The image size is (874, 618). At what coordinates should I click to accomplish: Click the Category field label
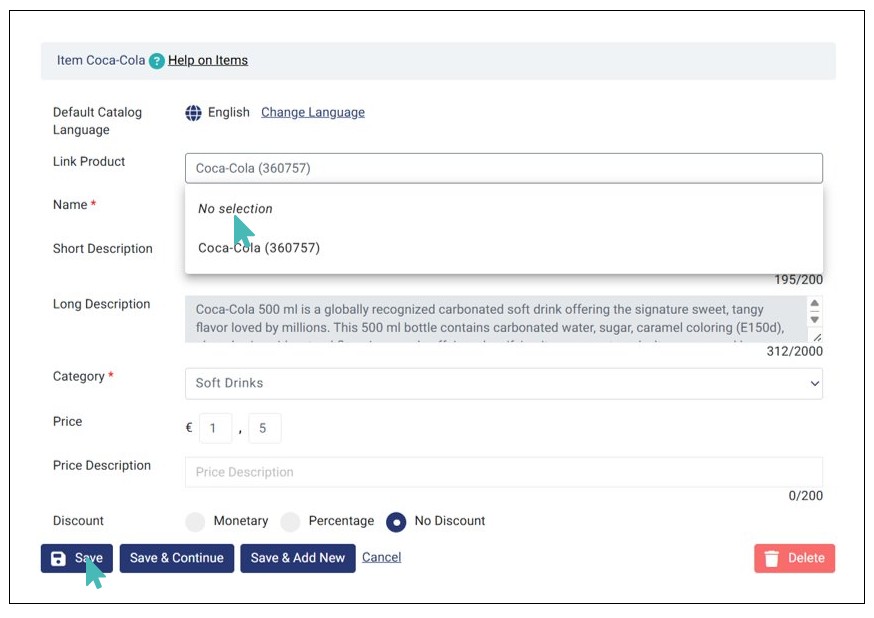pyautogui.click(x=83, y=377)
